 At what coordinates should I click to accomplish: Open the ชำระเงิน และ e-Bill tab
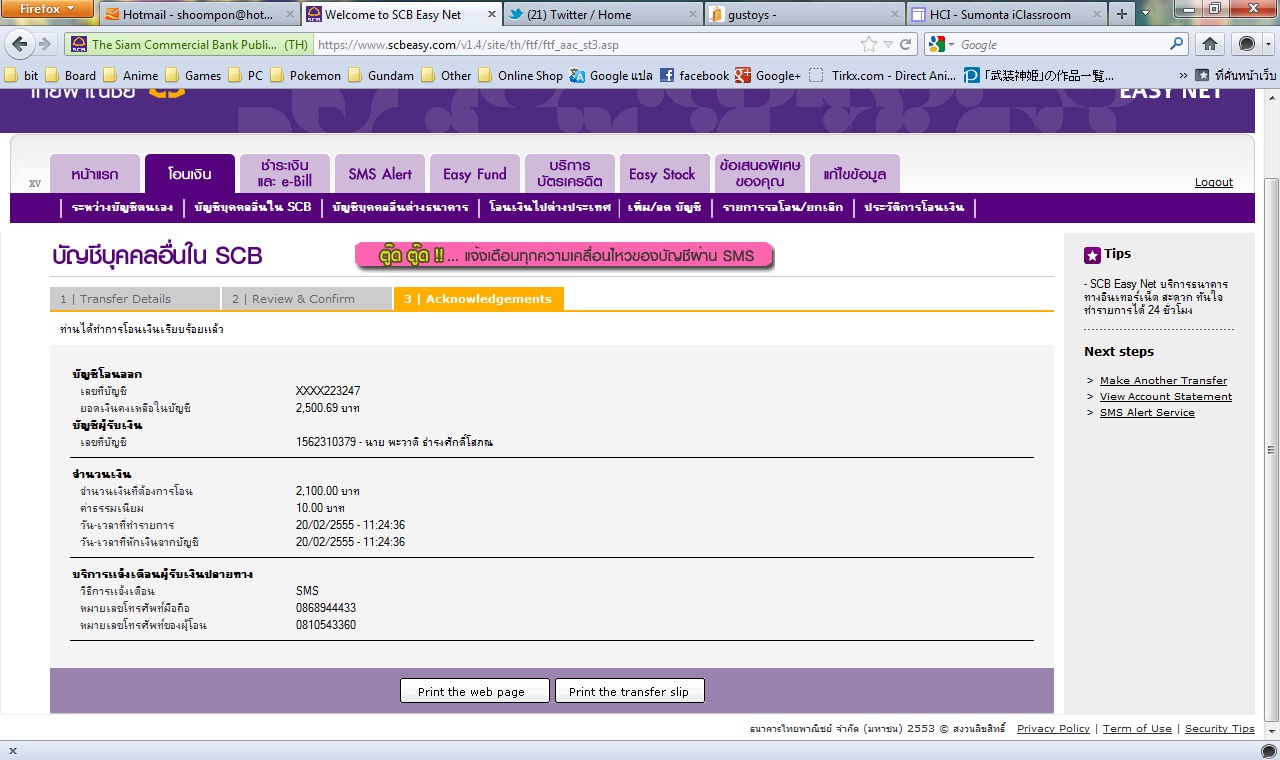pyautogui.click(x=285, y=174)
